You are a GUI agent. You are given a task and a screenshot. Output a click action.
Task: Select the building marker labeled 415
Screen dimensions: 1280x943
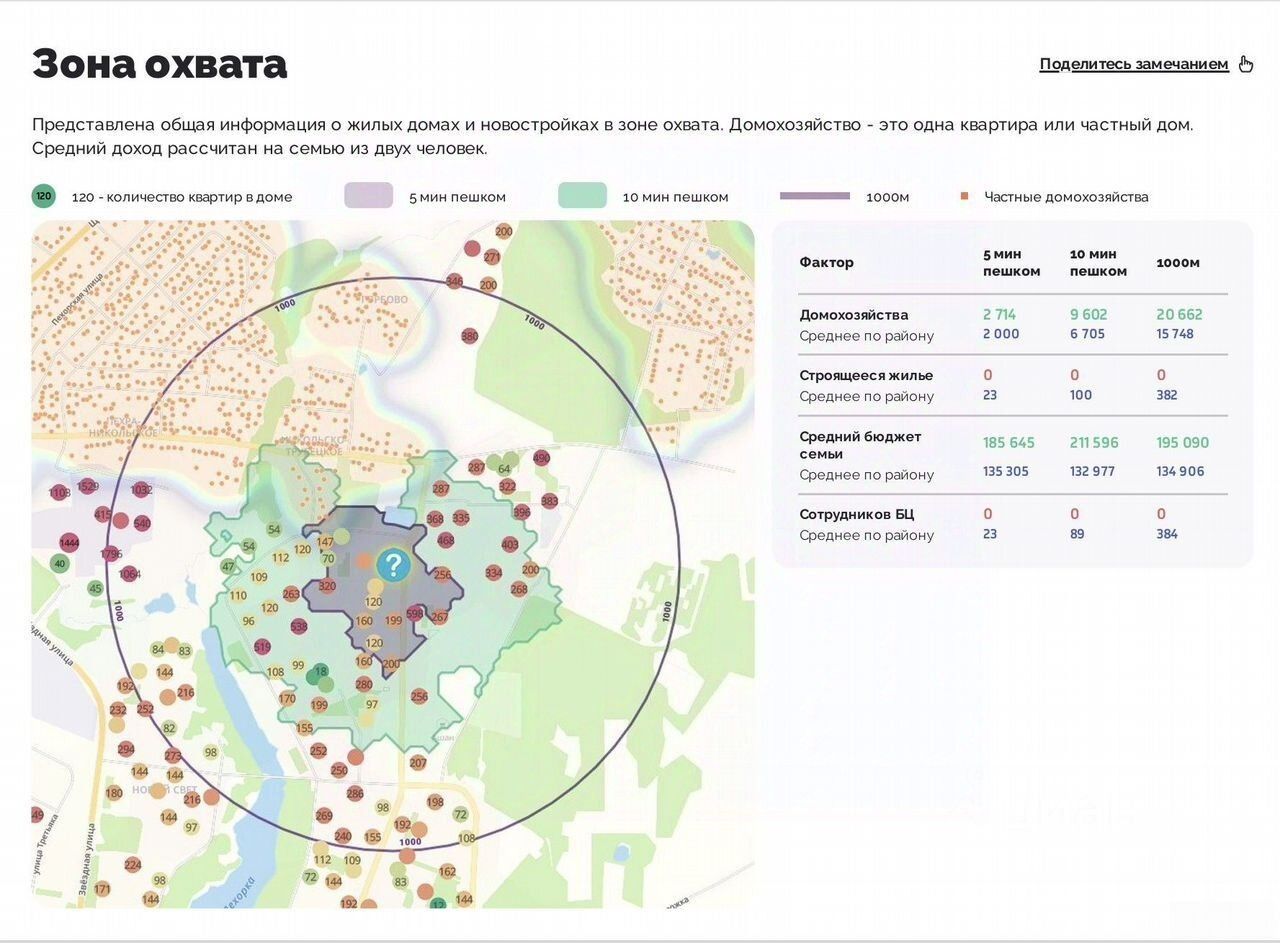pyautogui.click(x=103, y=515)
